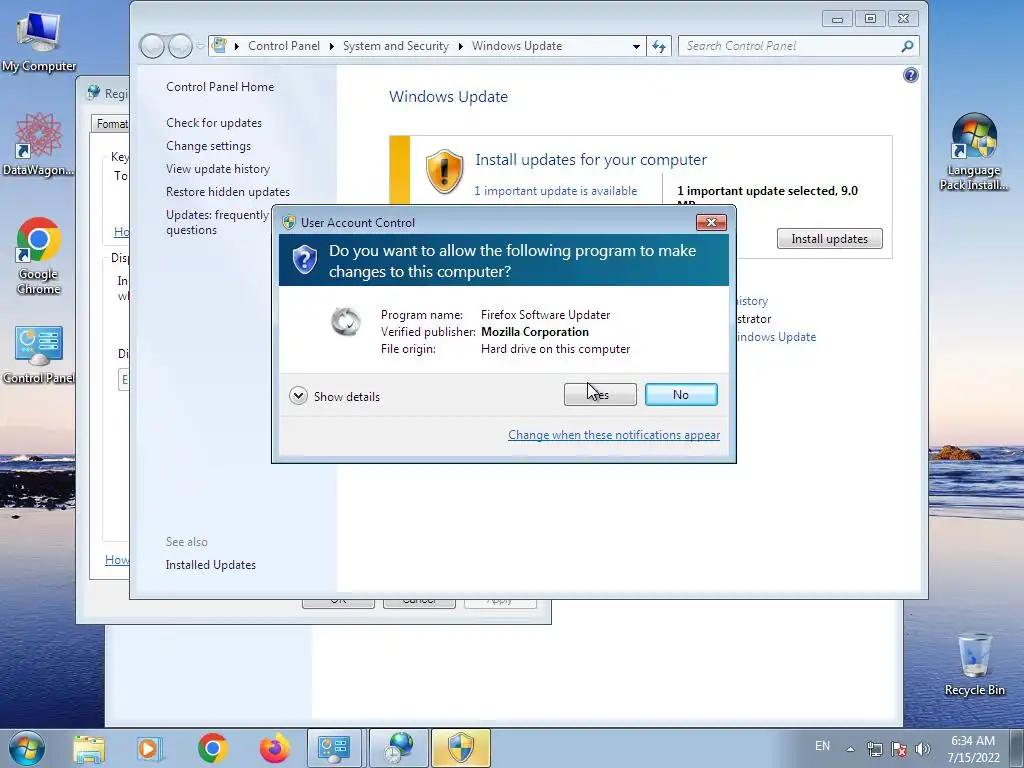Open Firefox from the taskbar
Image resolution: width=1024 pixels, height=768 pixels.
coord(274,748)
